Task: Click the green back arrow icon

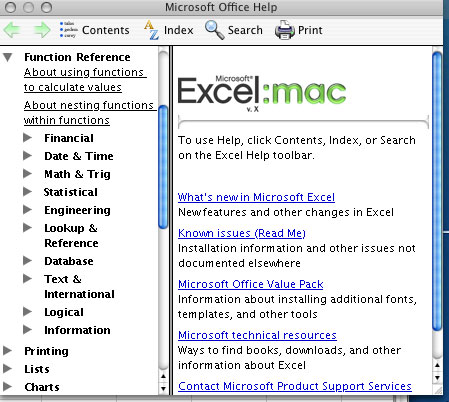Action: coord(13,30)
